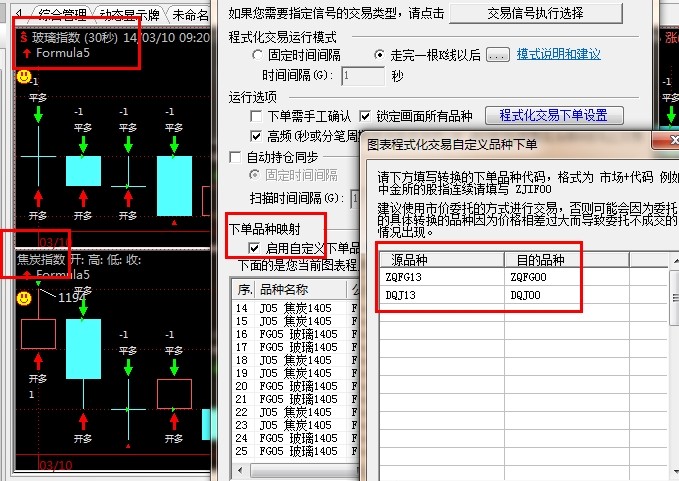679x481 pixels.
Task: Click the 1194 price label in 焦炭指数 chart
Action: [72, 297]
